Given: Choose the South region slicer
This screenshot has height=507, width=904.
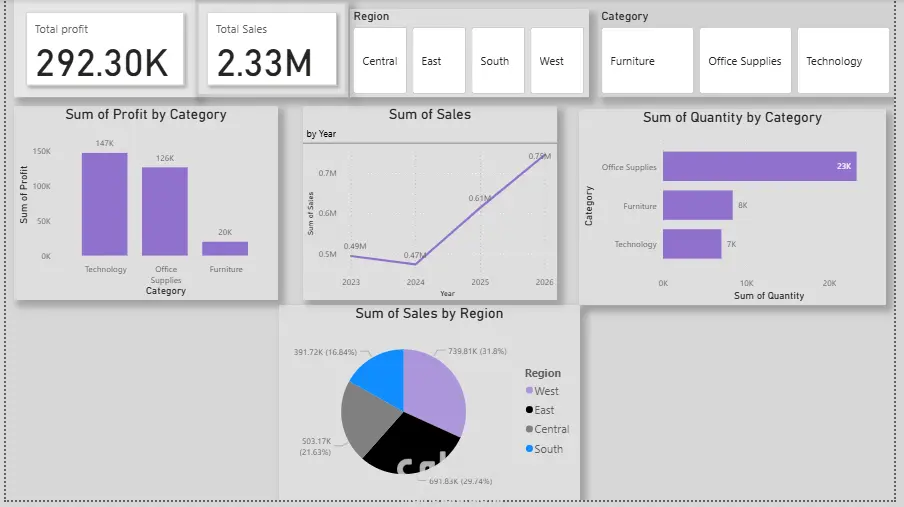Looking at the screenshot, I should click(498, 61).
